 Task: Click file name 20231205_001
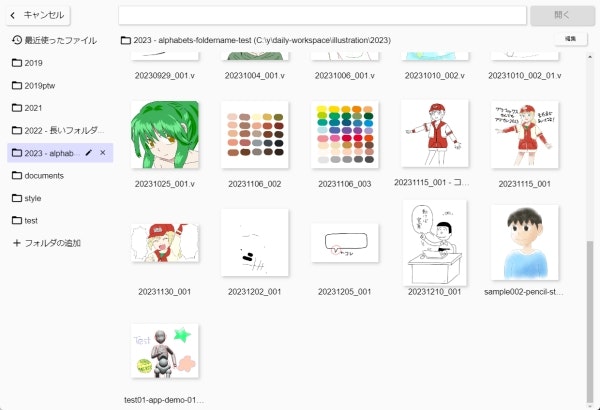coord(345,292)
